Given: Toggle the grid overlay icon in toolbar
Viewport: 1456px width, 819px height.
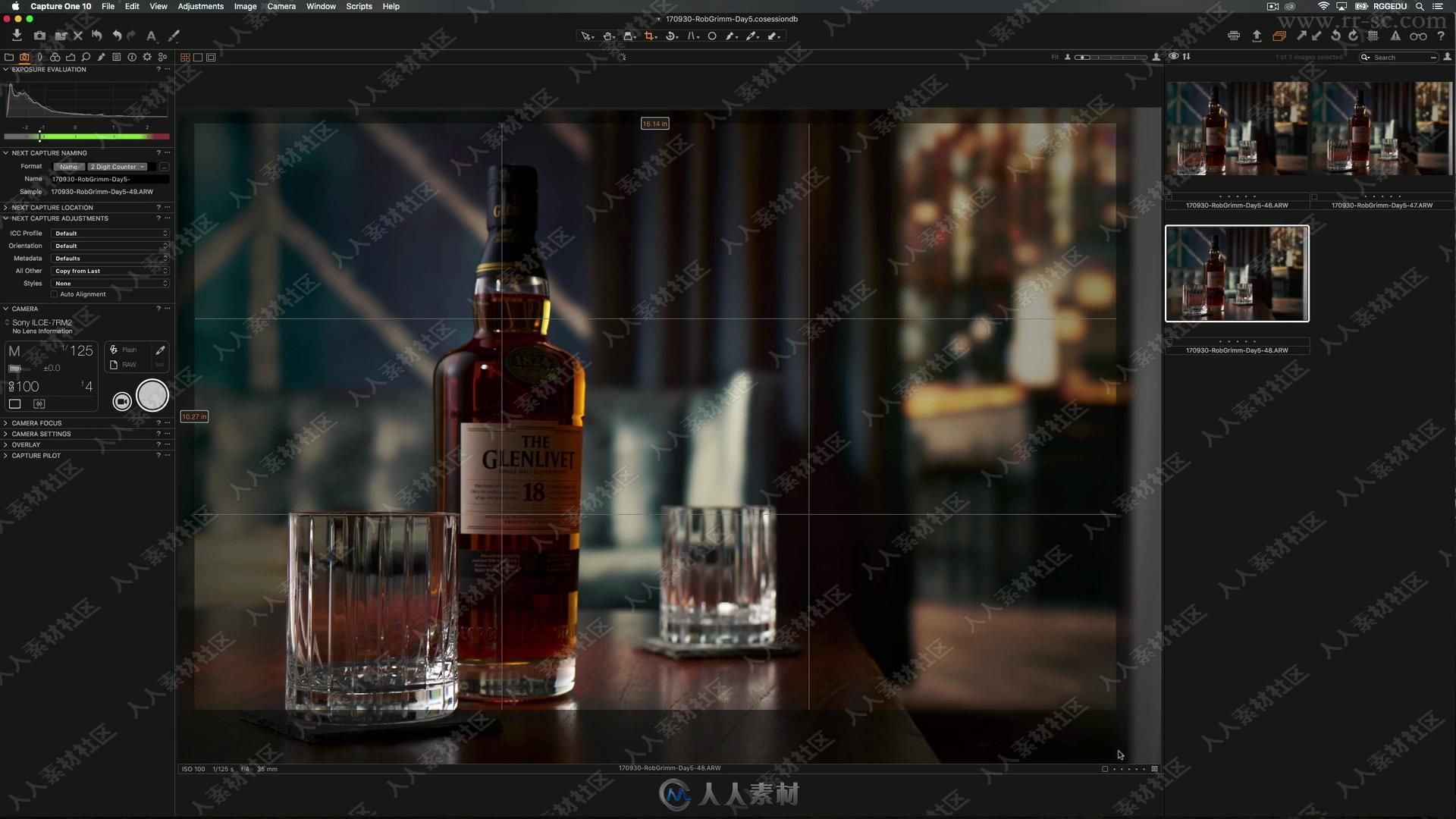Looking at the screenshot, I should click(x=1373, y=36).
